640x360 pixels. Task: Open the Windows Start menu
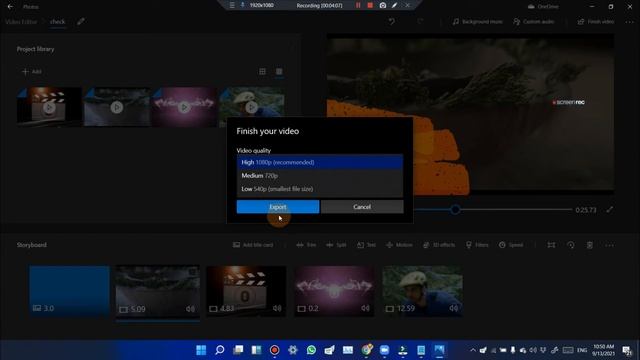pyautogui.click(x=201, y=350)
